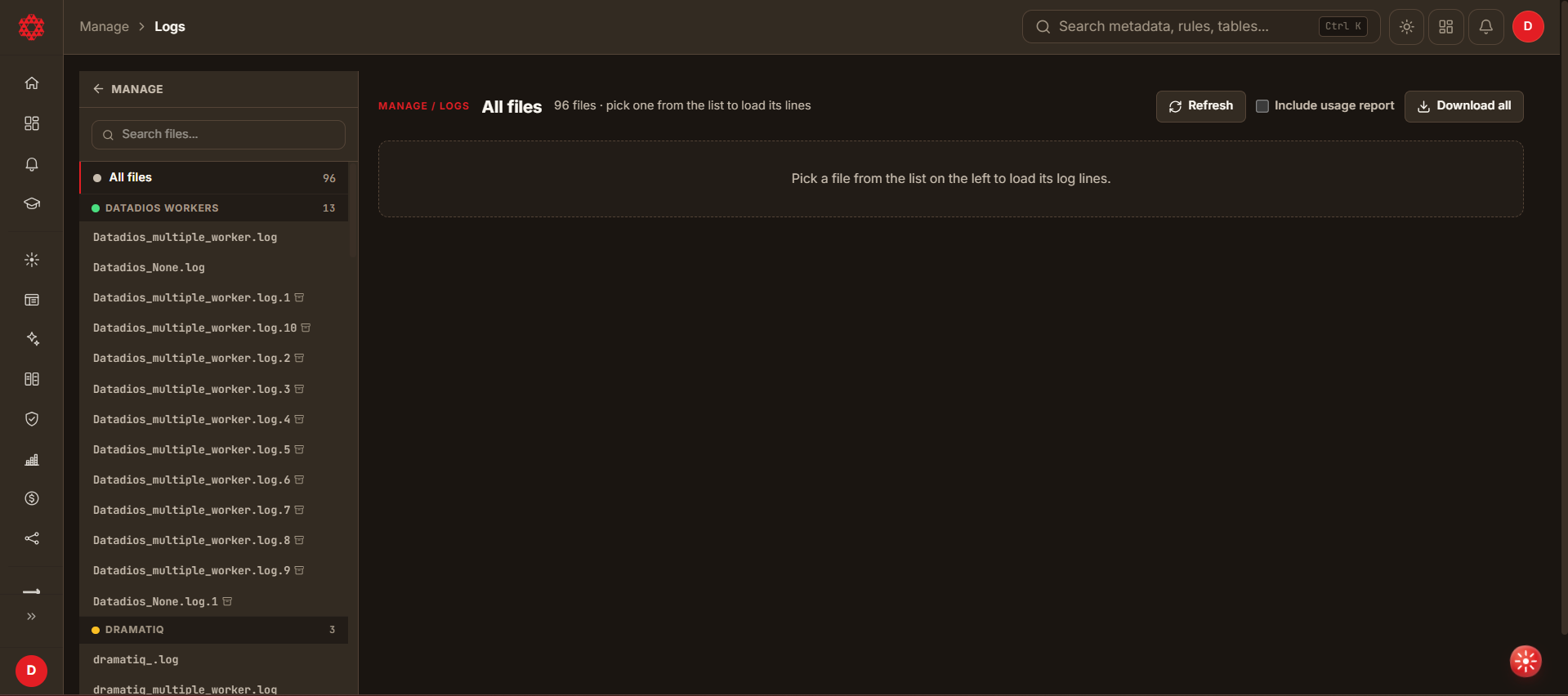Viewport: 1568px width, 696px height.
Task: Open the top-right user avatar D
Action: (1527, 27)
